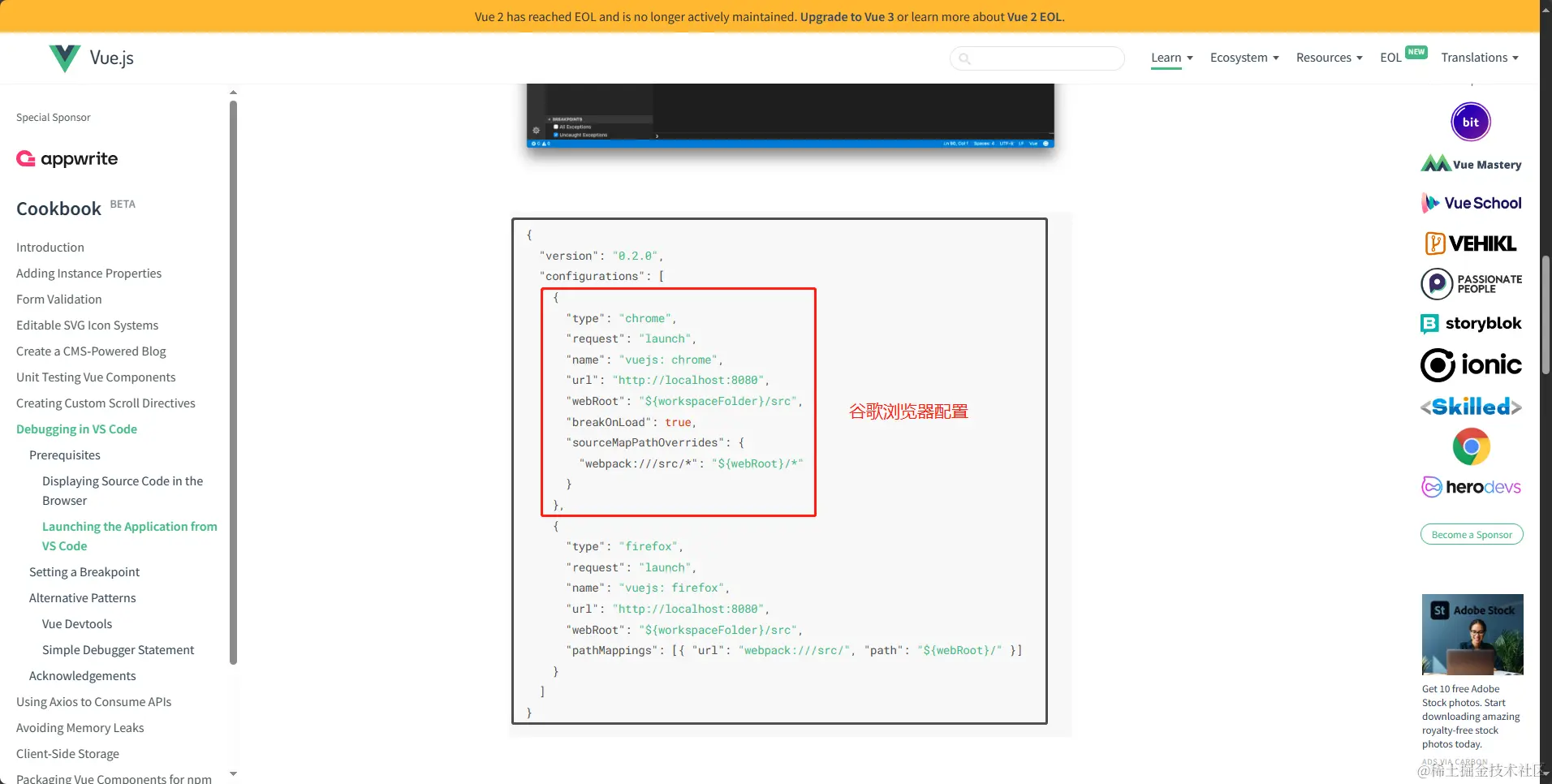
Task: Open the bit sponsor logo
Action: [x=1471, y=122]
